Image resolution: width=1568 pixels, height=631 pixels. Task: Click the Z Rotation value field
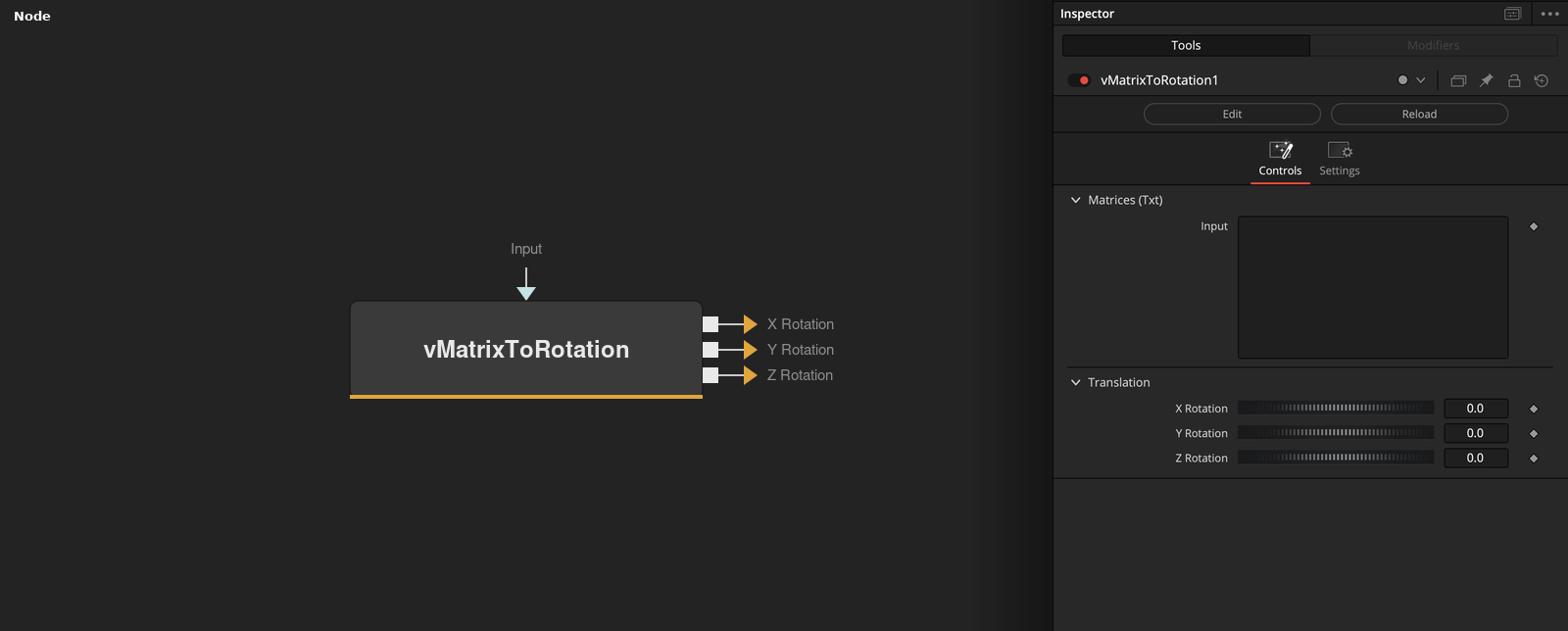(1476, 458)
